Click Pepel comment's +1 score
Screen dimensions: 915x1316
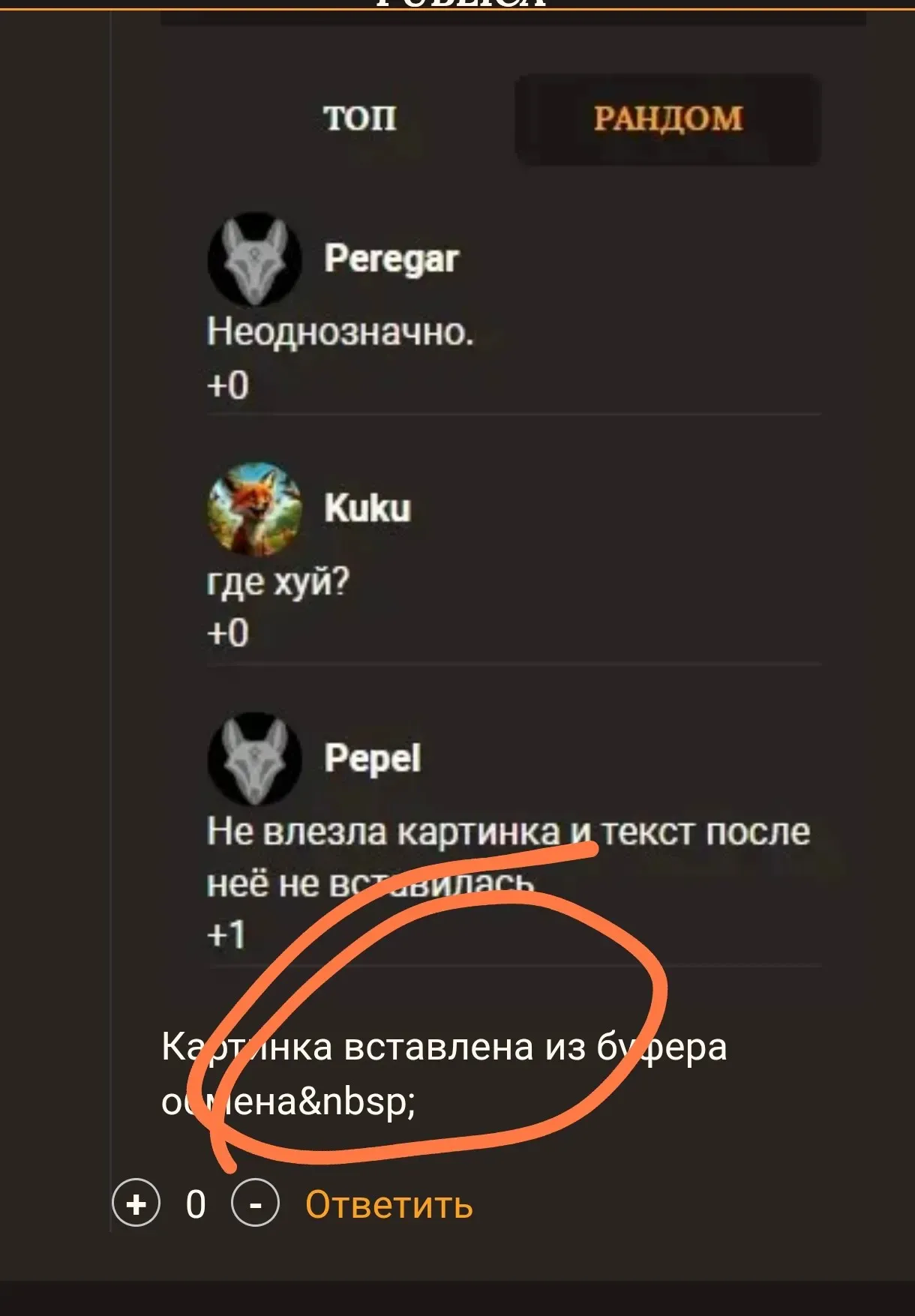[226, 935]
